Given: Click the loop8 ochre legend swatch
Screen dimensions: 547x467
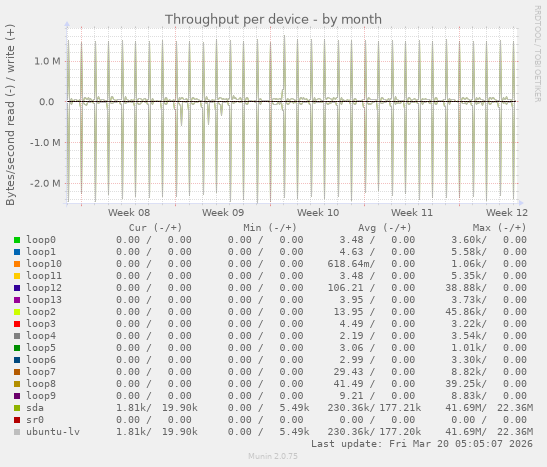Looking at the screenshot, I should tap(17, 384).
